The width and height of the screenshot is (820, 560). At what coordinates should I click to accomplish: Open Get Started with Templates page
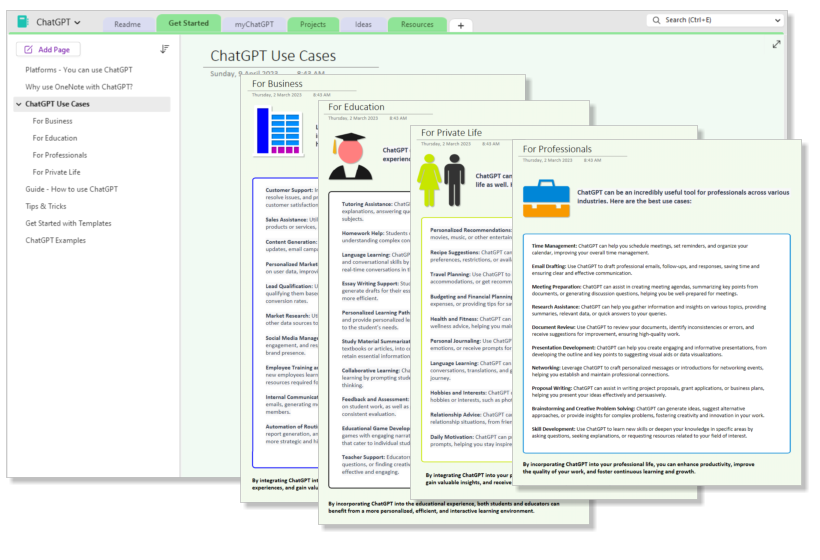pyautogui.click(x=69, y=223)
